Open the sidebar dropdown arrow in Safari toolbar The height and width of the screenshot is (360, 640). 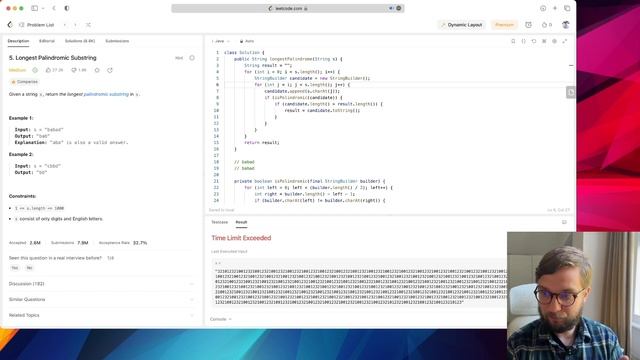pos(43,8)
